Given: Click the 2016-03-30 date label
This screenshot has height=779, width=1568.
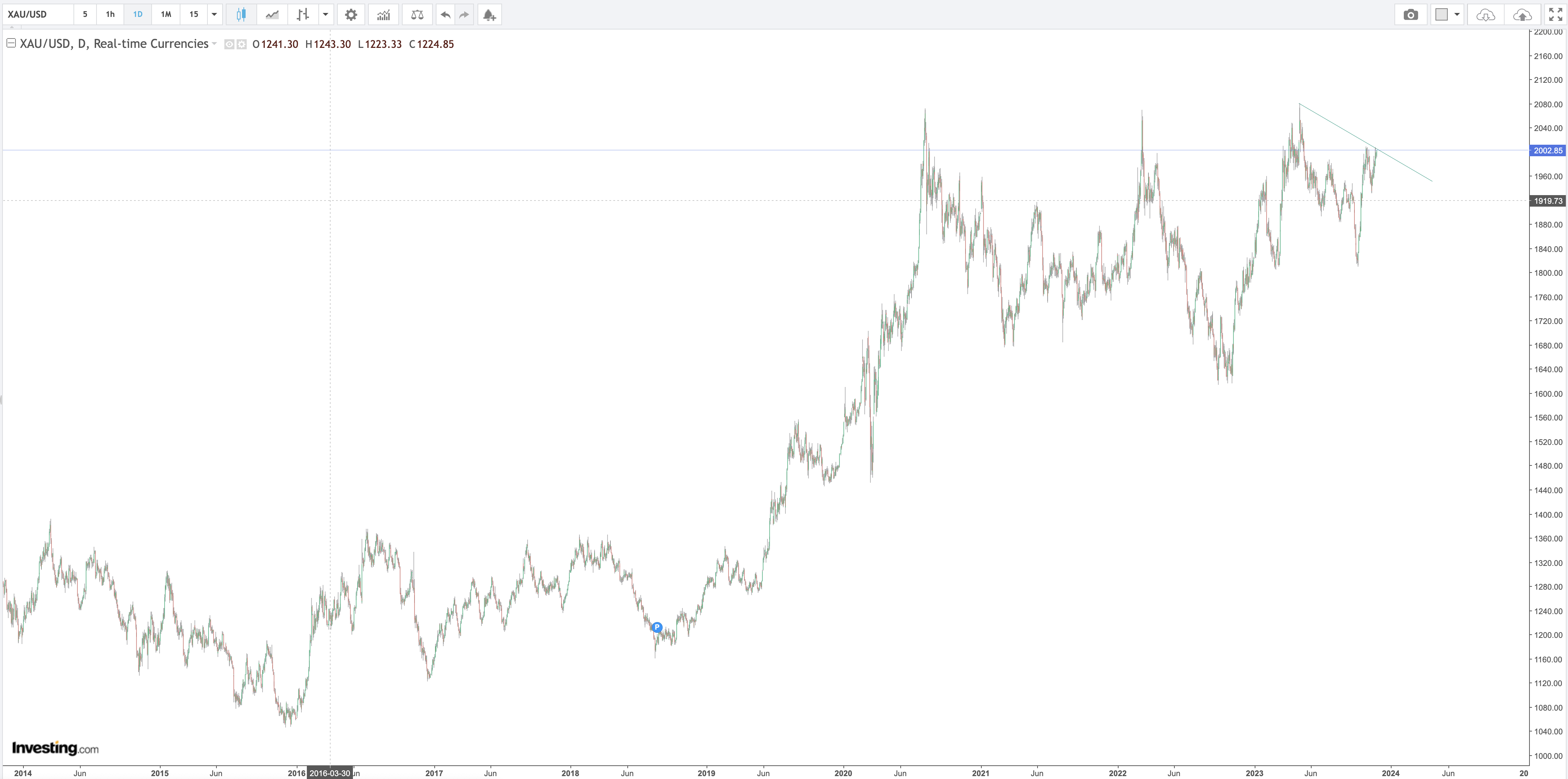Looking at the screenshot, I should tap(330, 773).
